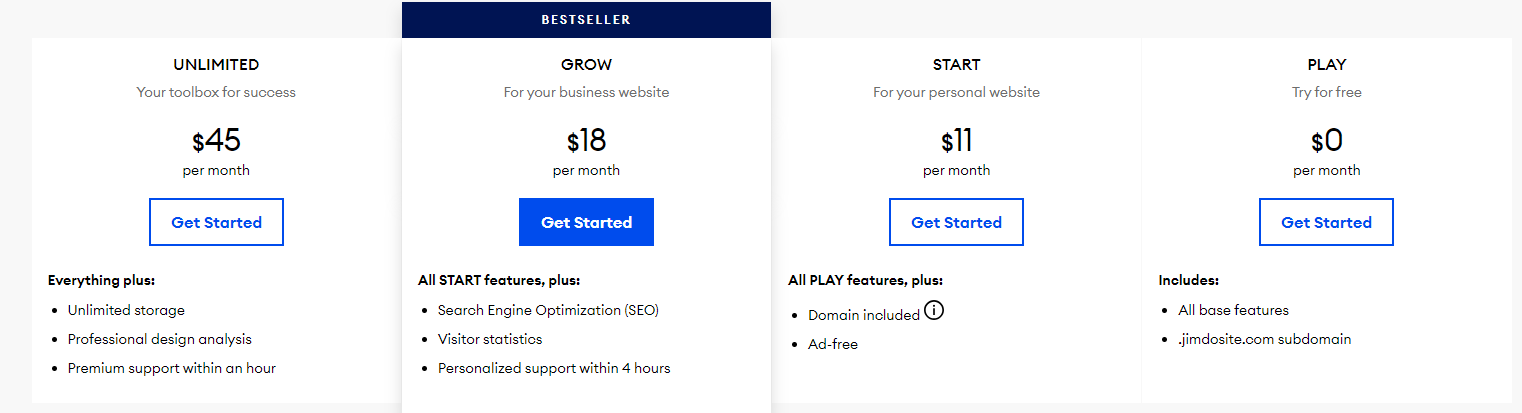The height and width of the screenshot is (413, 1522).
Task: Click the $45 per month price
Action: click(216, 141)
